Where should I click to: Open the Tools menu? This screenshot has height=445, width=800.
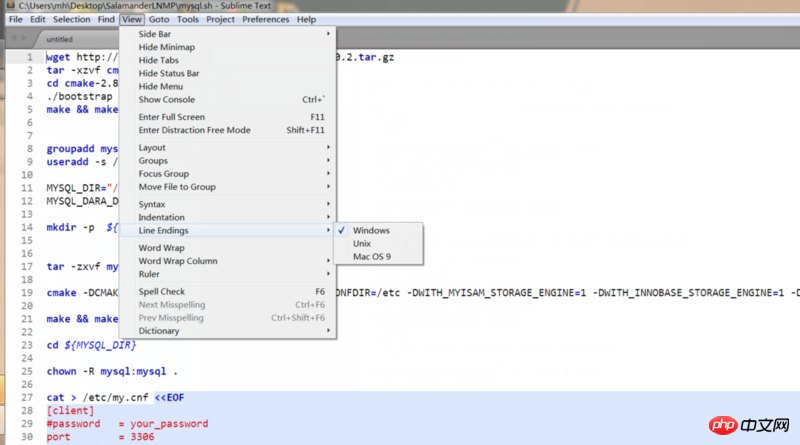(188, 19)
